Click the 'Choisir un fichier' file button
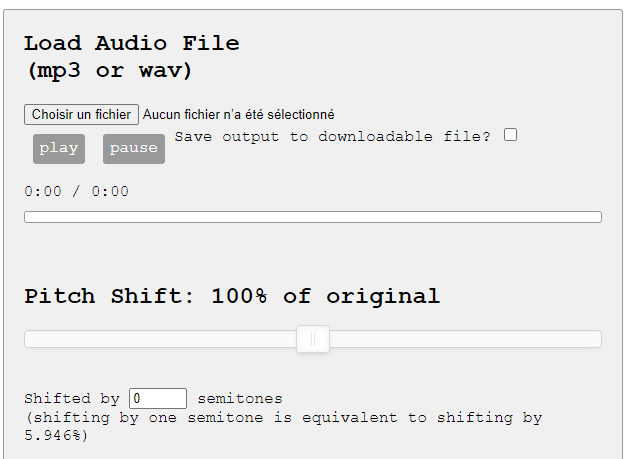 pyautogui.click(x=81, y=115)
